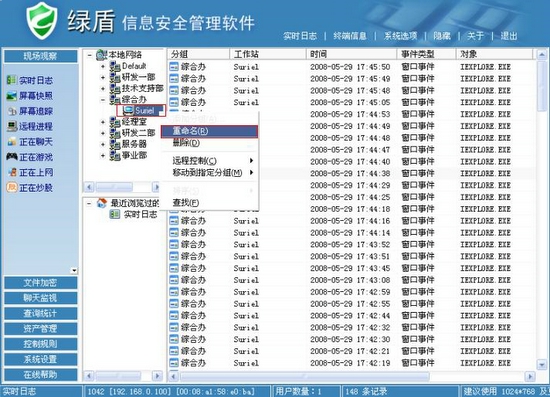
Task: Select 屏幕快照 screen snapshot icon
Action: (12, 96)
